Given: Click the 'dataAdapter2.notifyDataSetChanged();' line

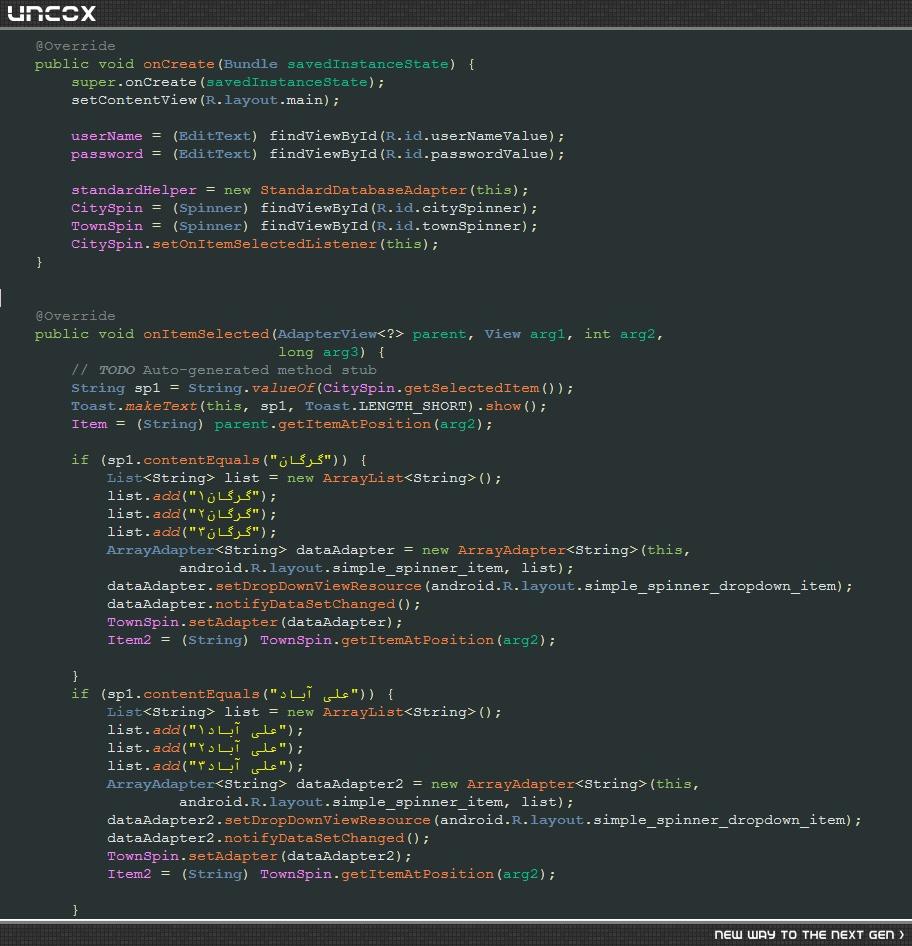Looking at the screenshot, I should point(268,839).
